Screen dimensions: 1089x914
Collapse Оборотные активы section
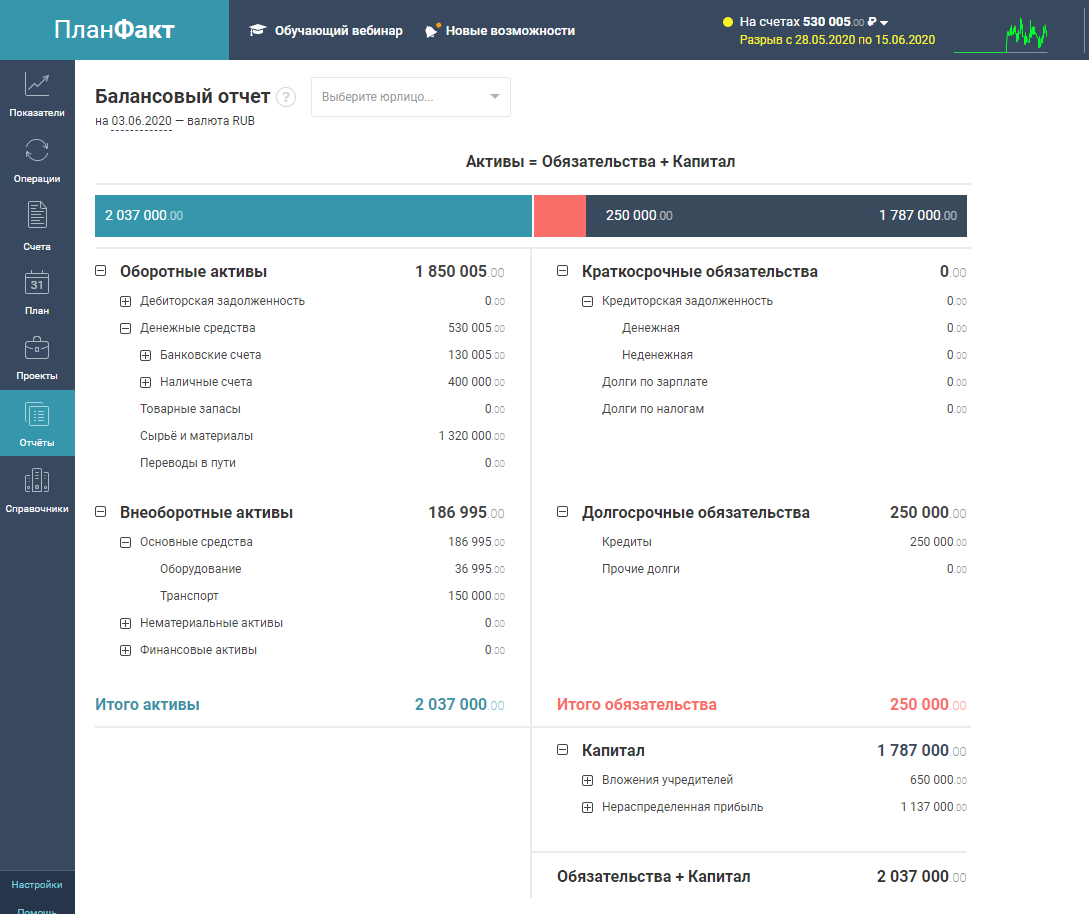point(101,271)
